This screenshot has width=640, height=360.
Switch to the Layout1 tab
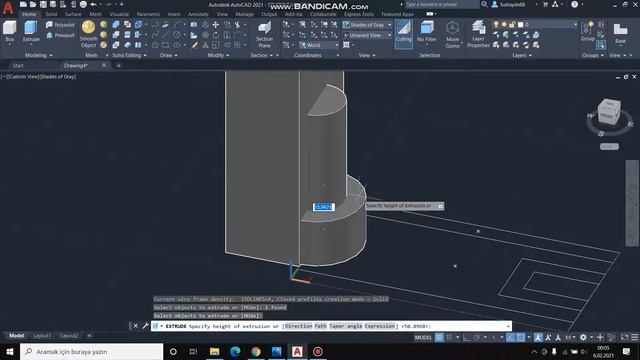click(x=42, y=336)
